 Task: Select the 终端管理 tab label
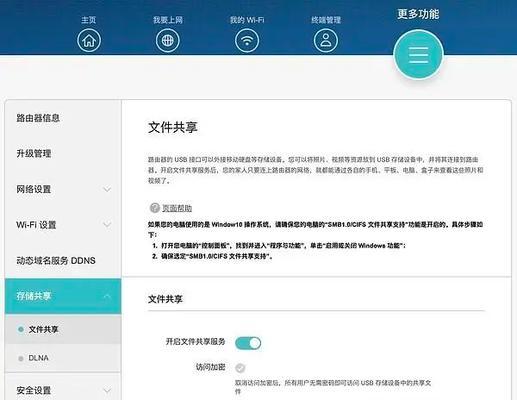[326, 20]
